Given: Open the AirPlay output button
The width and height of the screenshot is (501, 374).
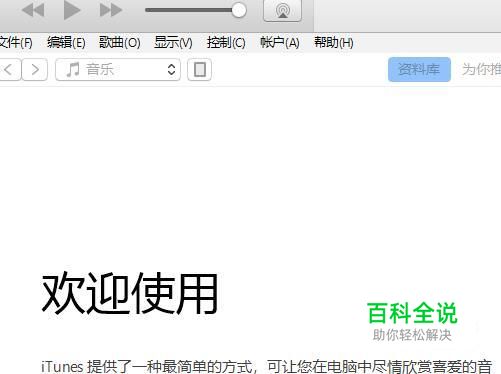Looking at the screenshot, I should click(x=282, y=10).
